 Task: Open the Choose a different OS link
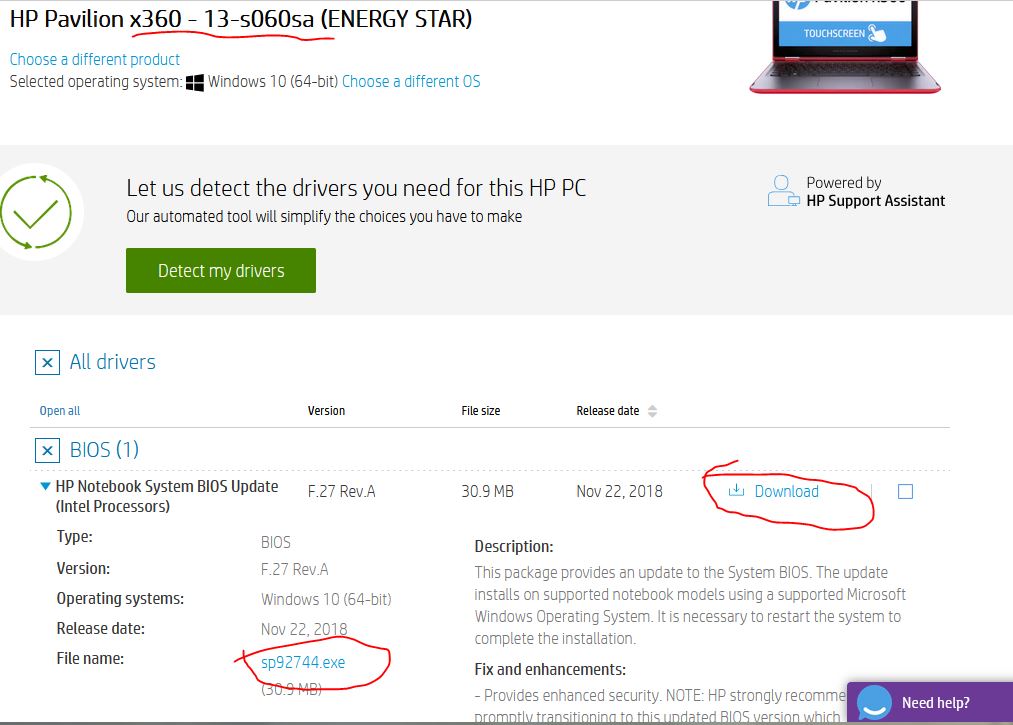pos(411,81)
